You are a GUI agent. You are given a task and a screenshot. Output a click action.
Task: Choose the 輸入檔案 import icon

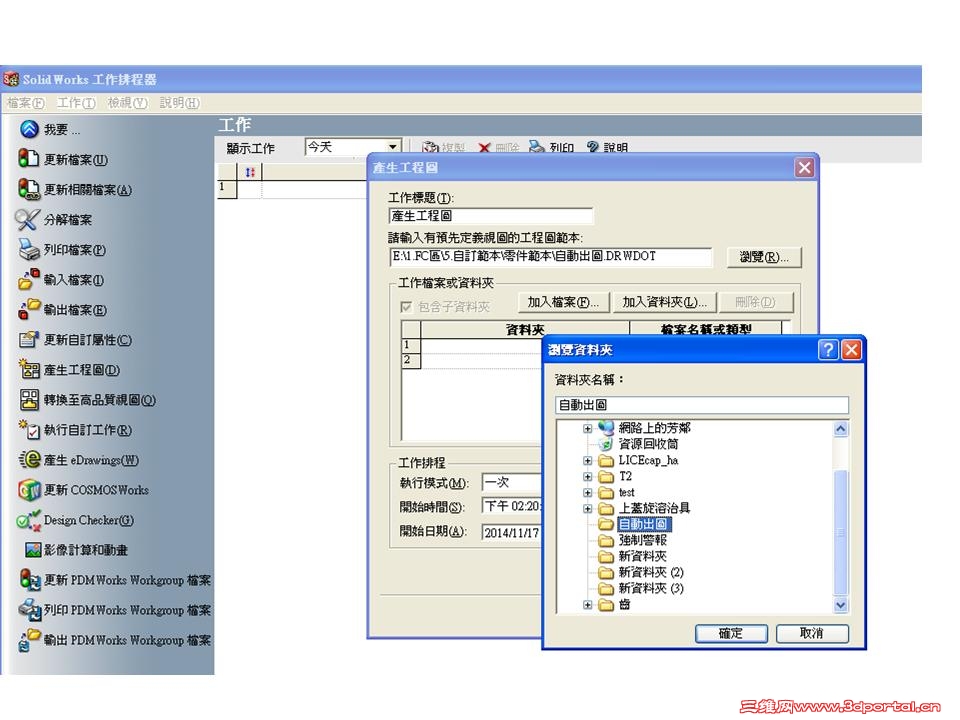28,279
